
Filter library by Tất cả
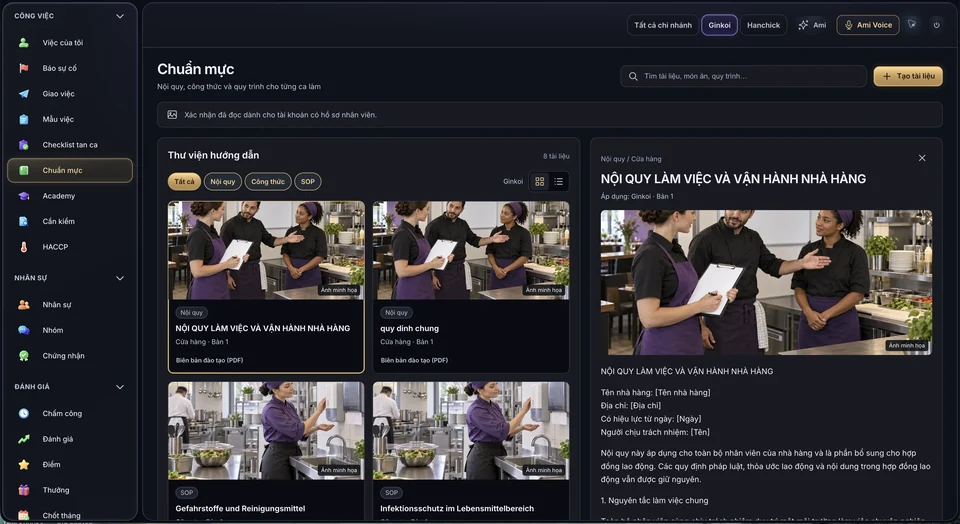[184, 182]
